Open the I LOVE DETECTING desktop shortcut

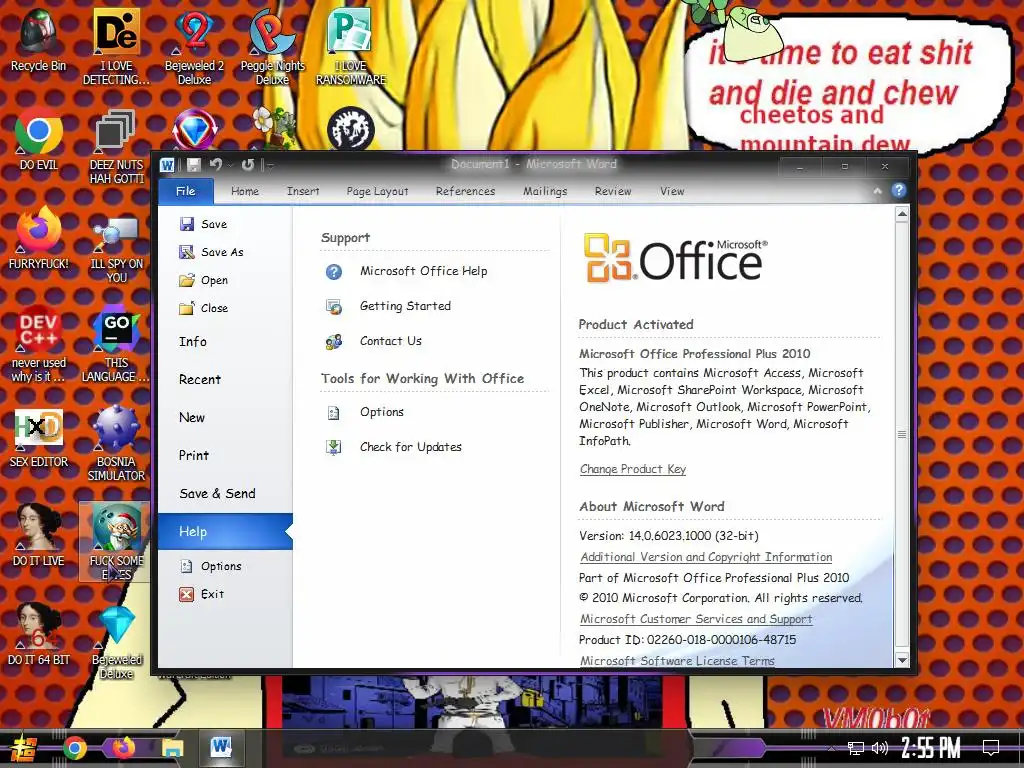click(116, 47)
